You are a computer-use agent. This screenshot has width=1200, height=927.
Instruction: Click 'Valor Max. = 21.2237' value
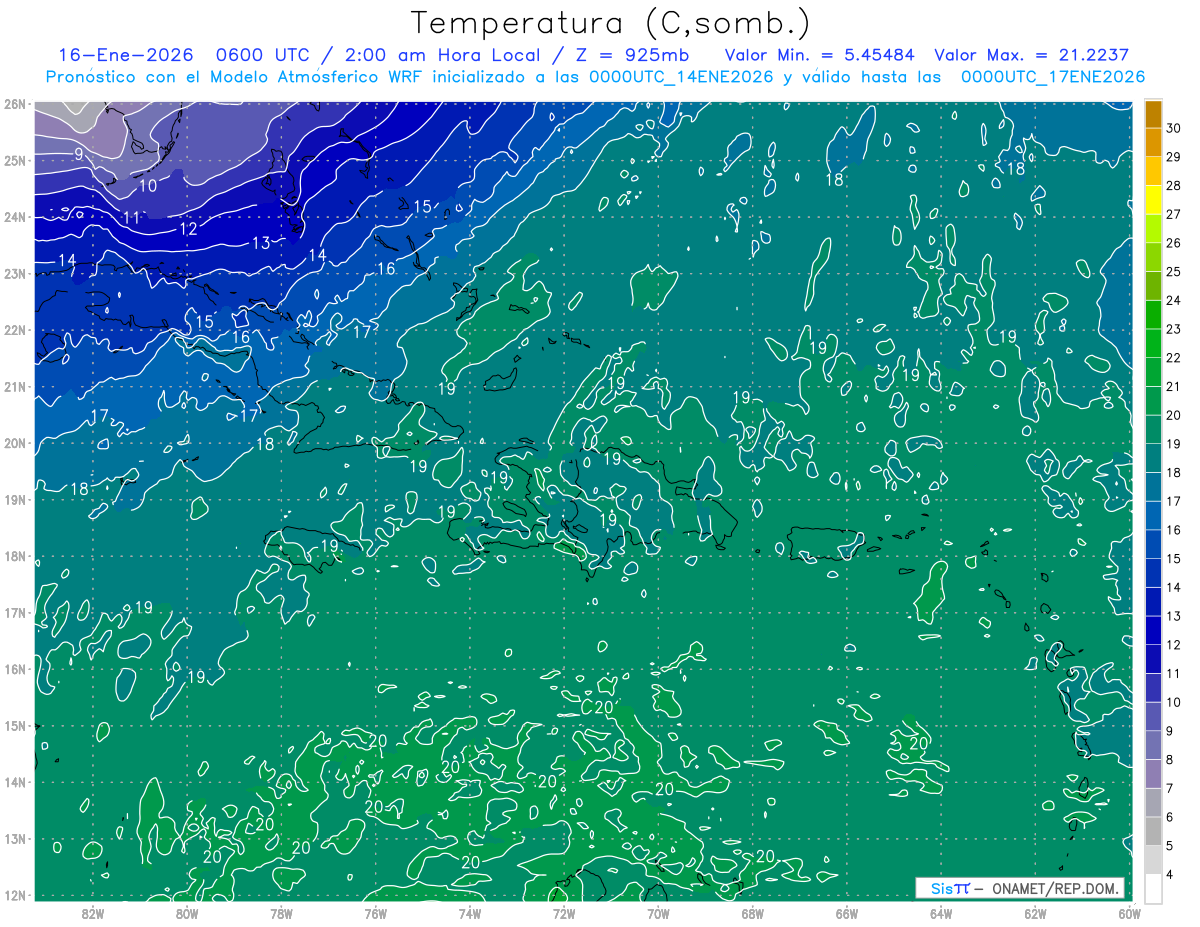pos(1031,56)
